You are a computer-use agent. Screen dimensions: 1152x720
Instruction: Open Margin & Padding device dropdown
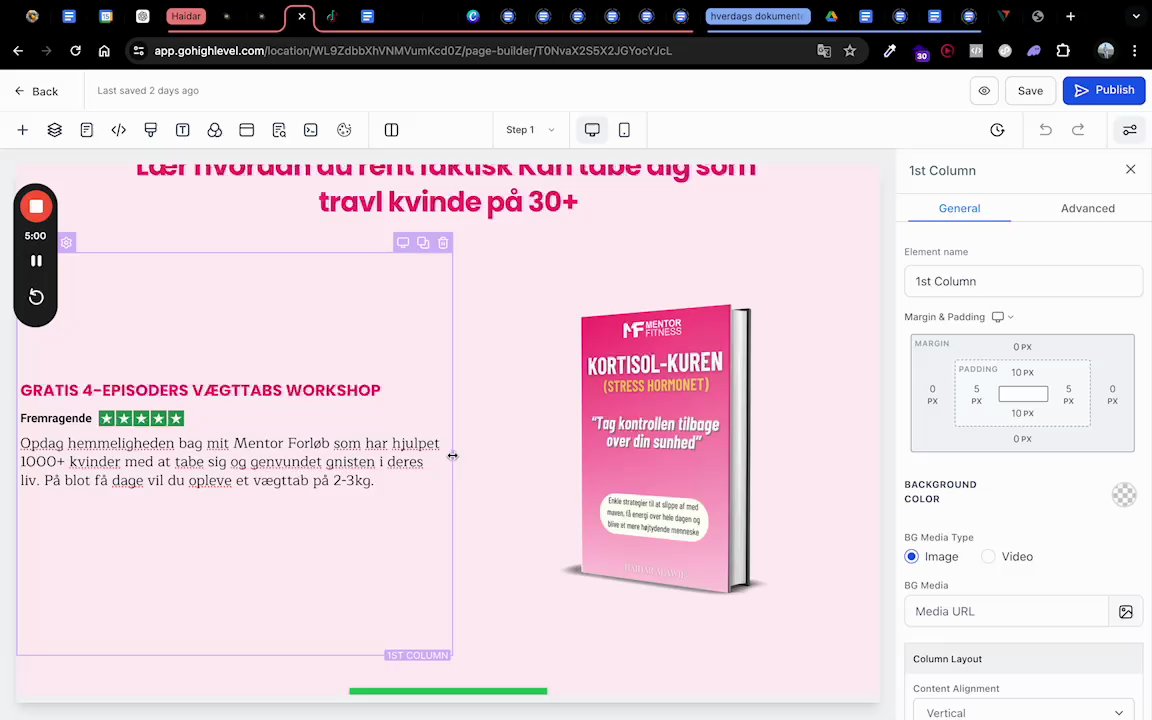pyautogui.click(x=1003, y=317)
